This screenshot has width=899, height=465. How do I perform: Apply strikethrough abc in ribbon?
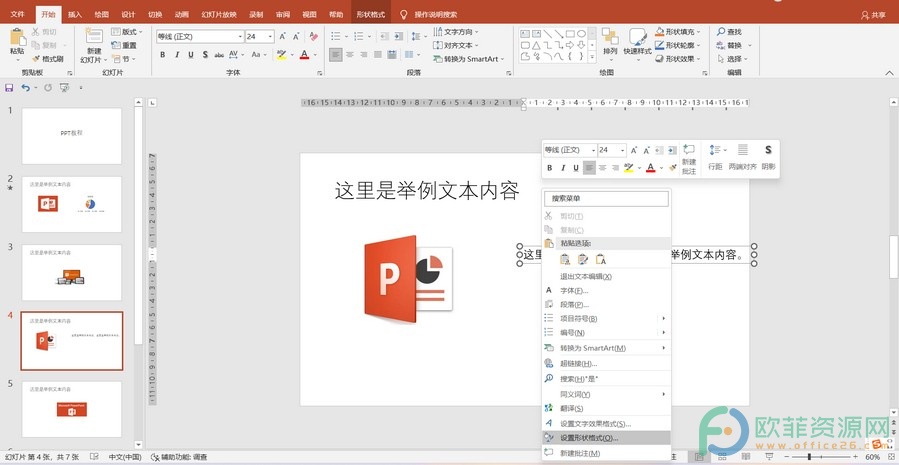219,54
